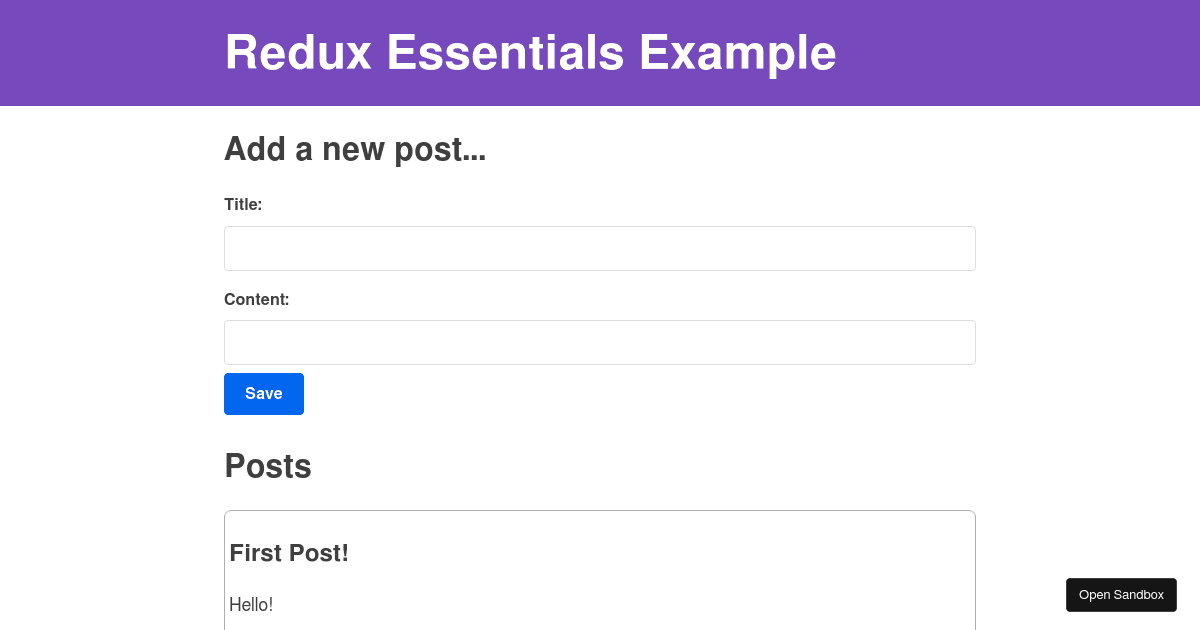
Task: Focus the Content input field
Action: tap(600, 342)
